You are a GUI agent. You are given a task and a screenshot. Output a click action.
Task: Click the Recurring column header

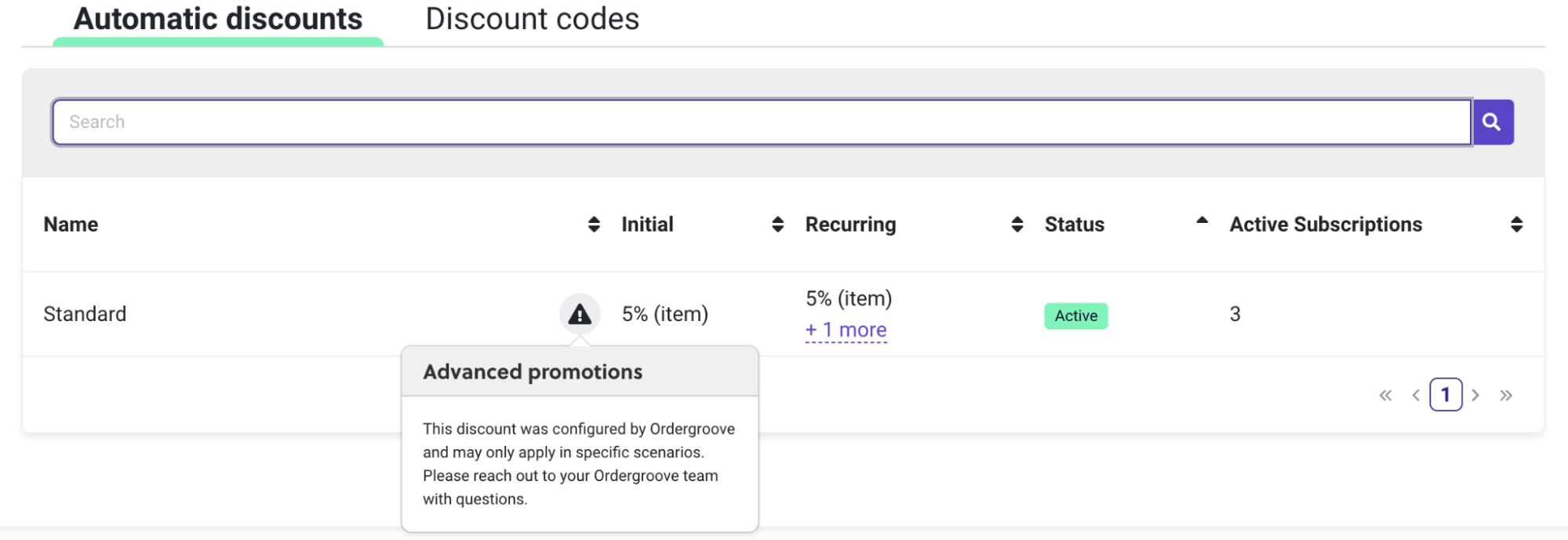coord(850,224)
